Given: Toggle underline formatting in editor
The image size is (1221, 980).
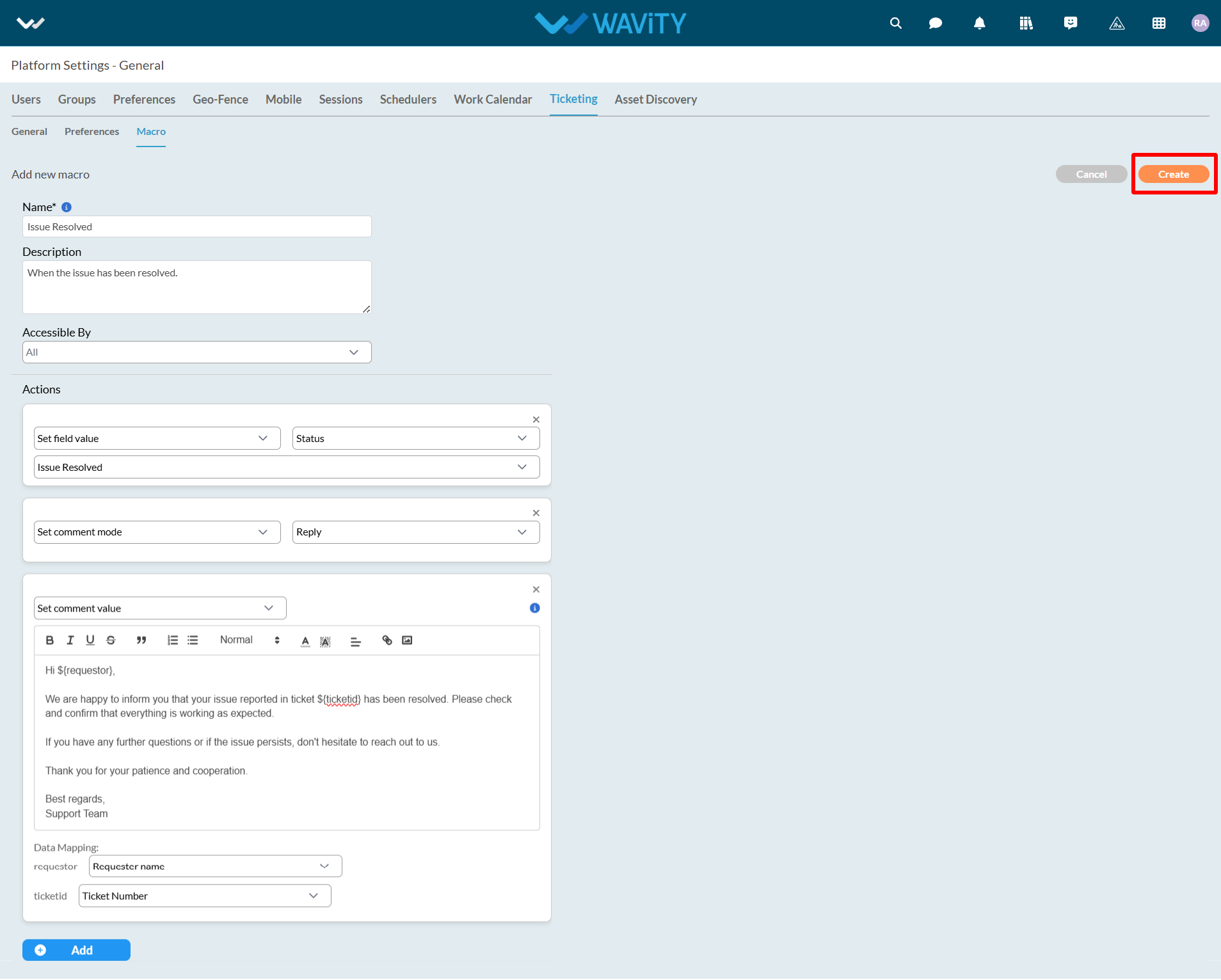Looking at the screenshot, I should 90,640.
